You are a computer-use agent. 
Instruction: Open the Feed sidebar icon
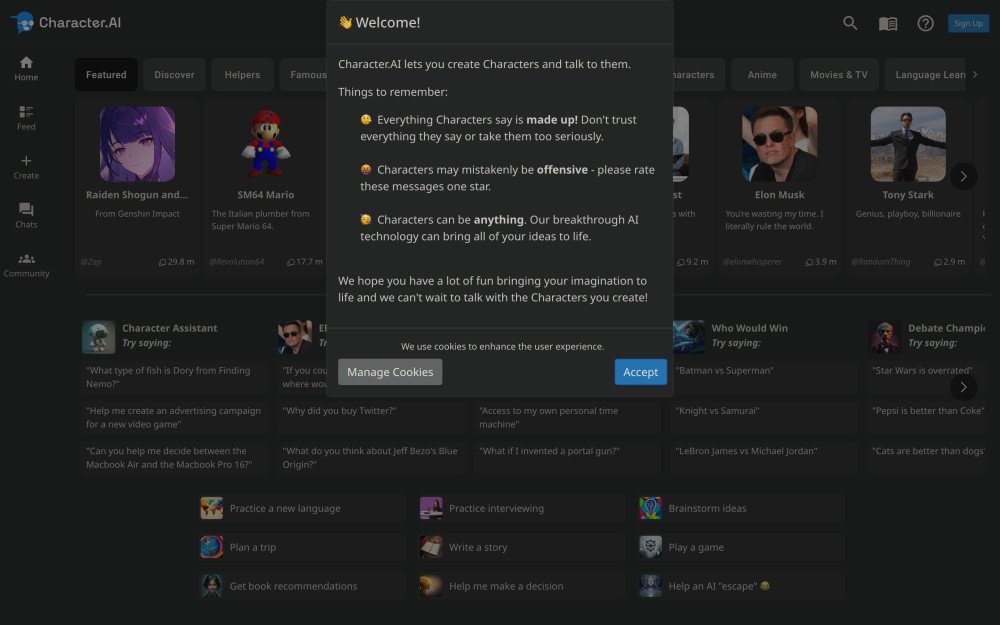click(26, 117)
